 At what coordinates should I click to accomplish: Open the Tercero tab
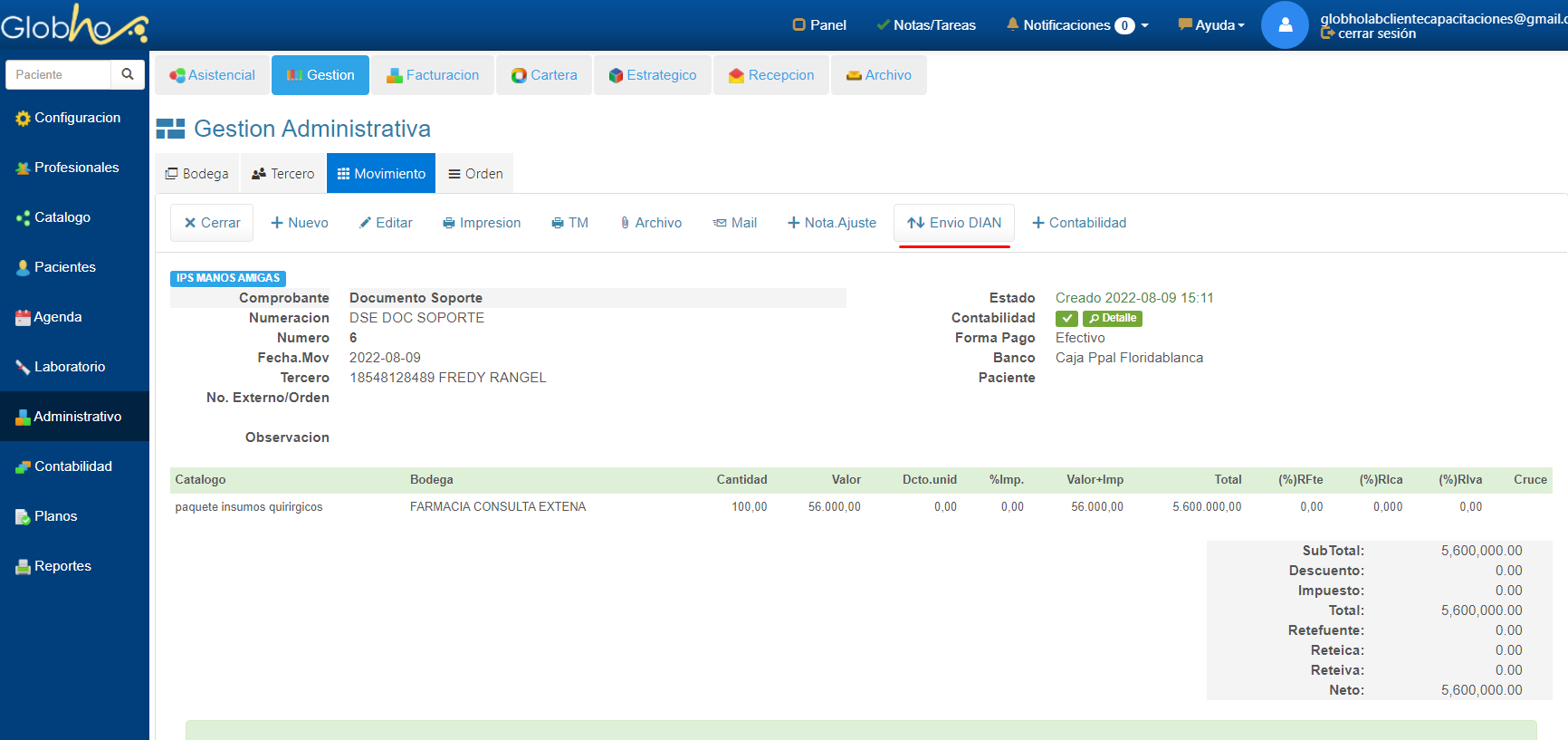(283, 174)
